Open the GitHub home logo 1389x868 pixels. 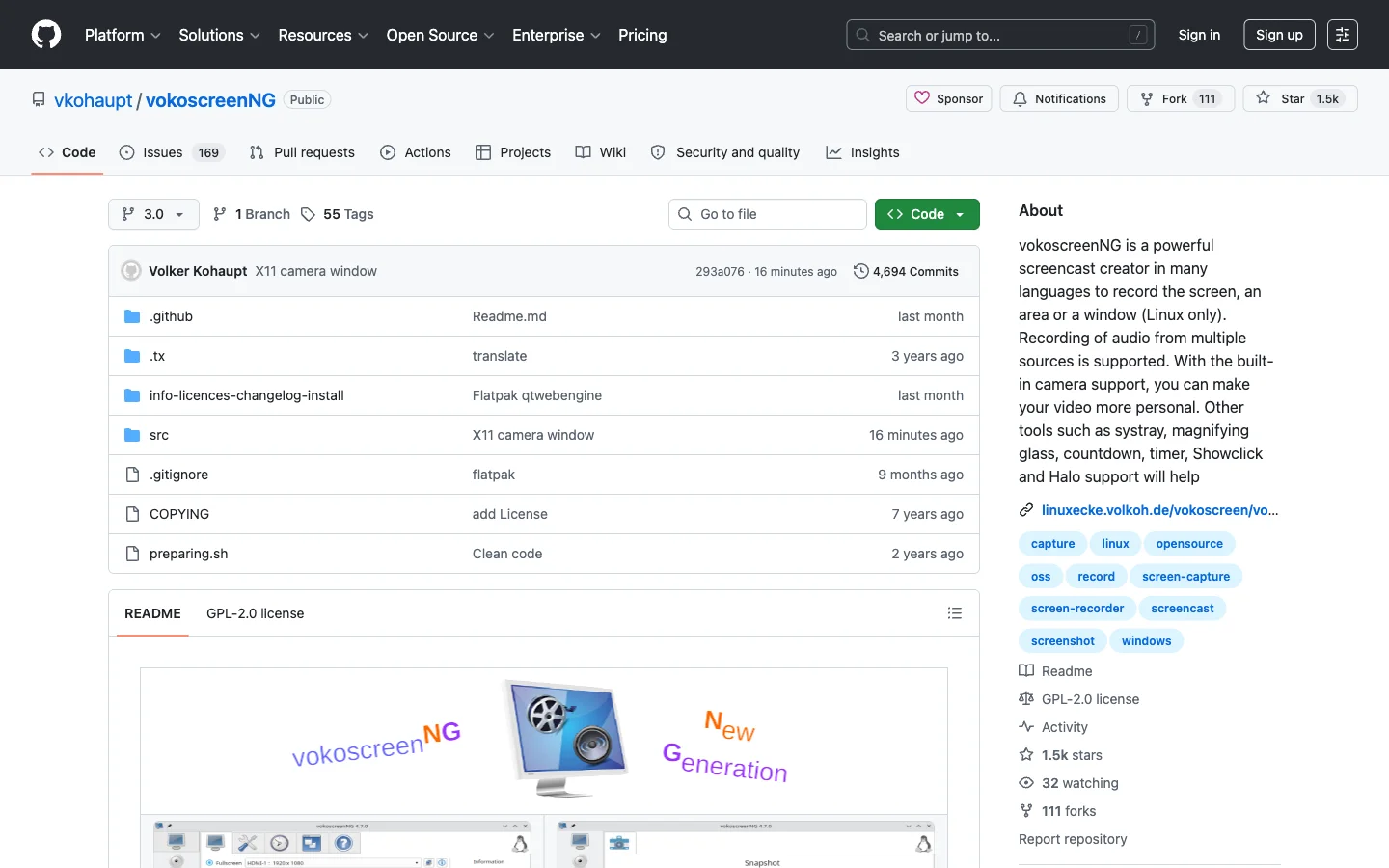46,35
